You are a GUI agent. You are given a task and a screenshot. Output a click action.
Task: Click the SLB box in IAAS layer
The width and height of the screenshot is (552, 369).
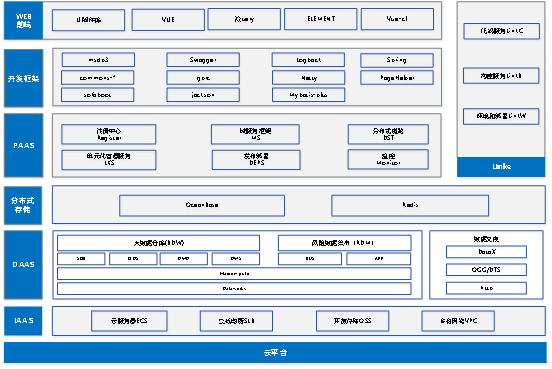click(x=236, y=321)
